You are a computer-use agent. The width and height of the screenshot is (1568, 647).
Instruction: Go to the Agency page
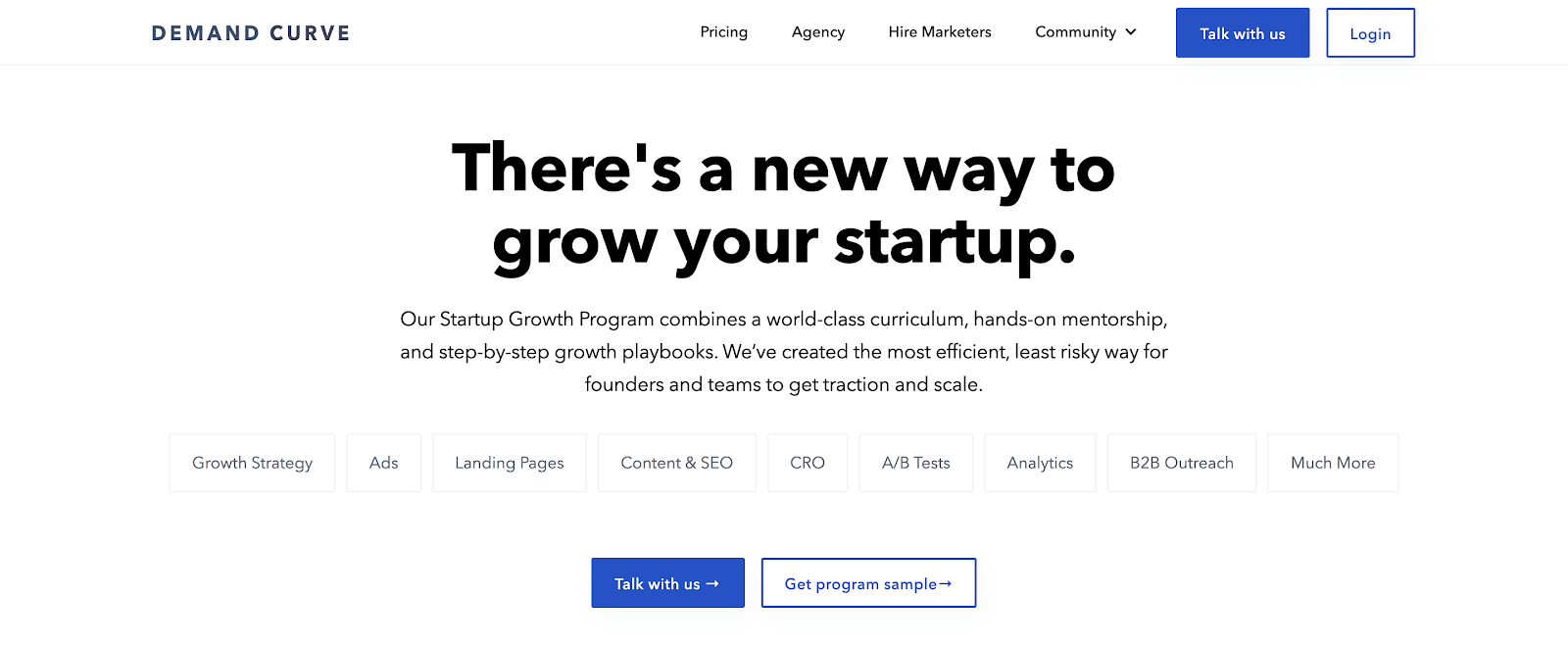(817, 32)
